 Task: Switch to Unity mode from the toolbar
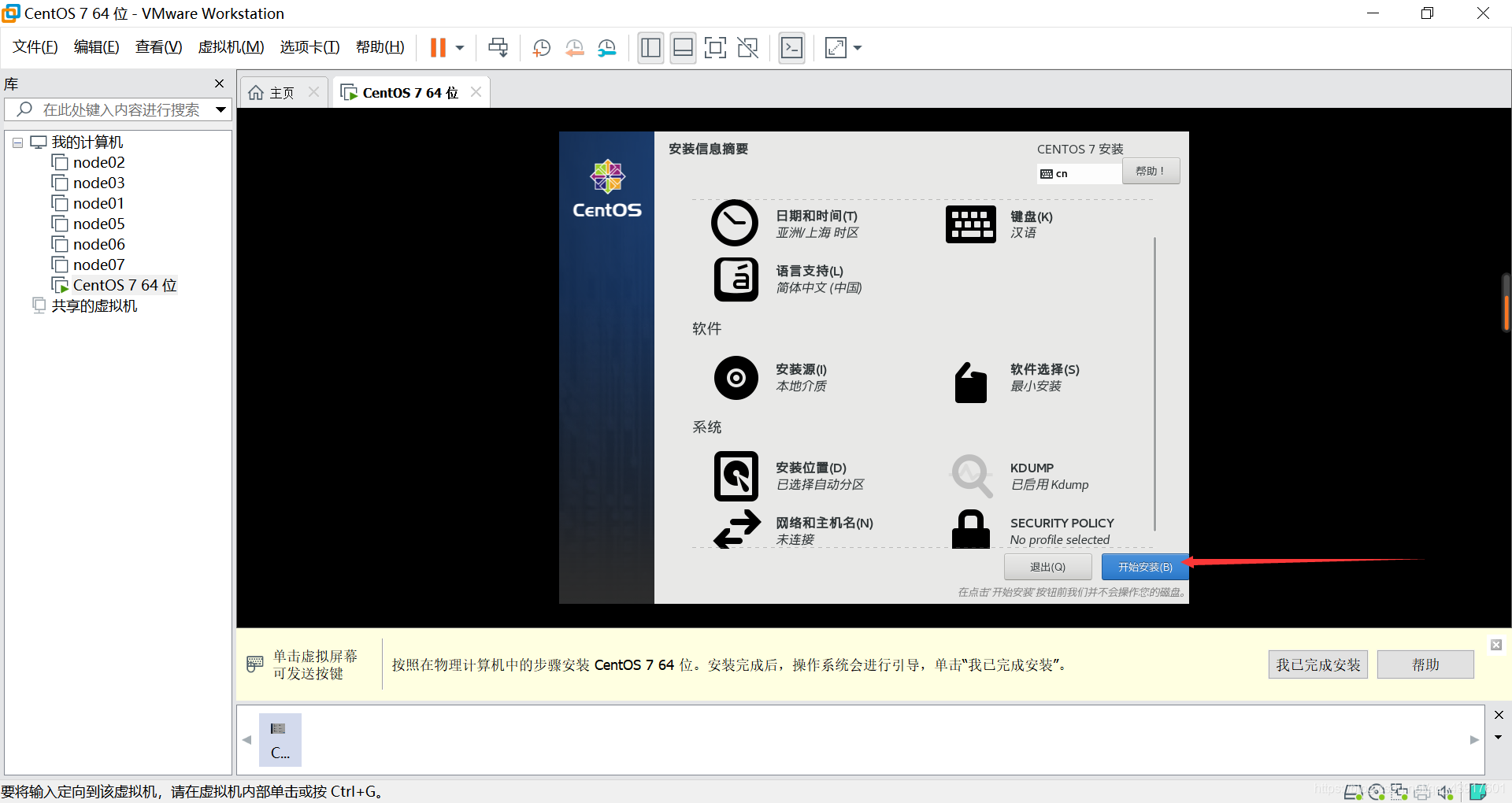tap(747, 48)
